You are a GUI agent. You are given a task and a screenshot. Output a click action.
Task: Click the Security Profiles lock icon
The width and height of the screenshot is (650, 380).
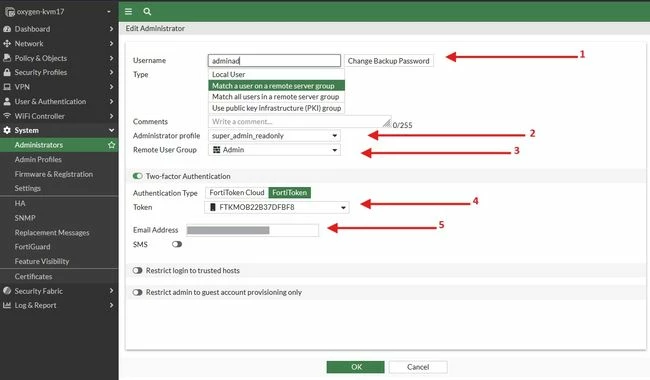pyautogui.click(x=7, y=72)
